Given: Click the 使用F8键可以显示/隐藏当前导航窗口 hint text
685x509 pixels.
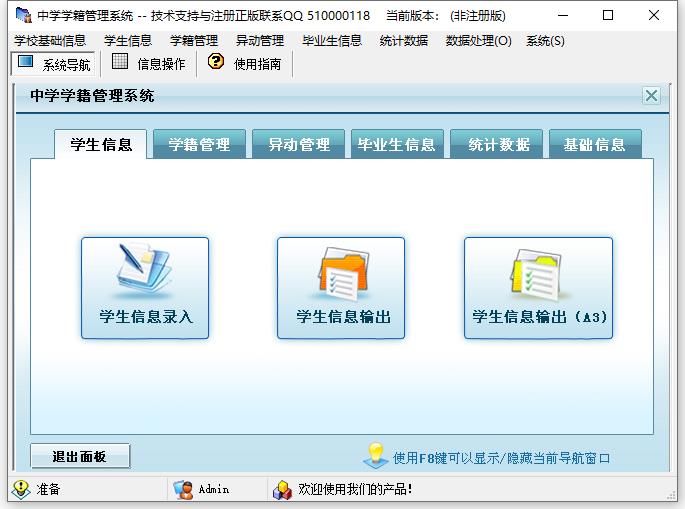Looking at the screenshot, I should pyautogui.click(x=501, y=458).
